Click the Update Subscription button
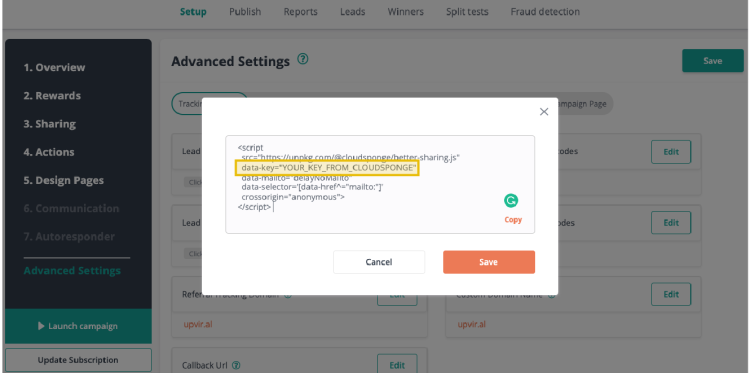This screenshot has width=750, height=373. [x=78, y=360]
